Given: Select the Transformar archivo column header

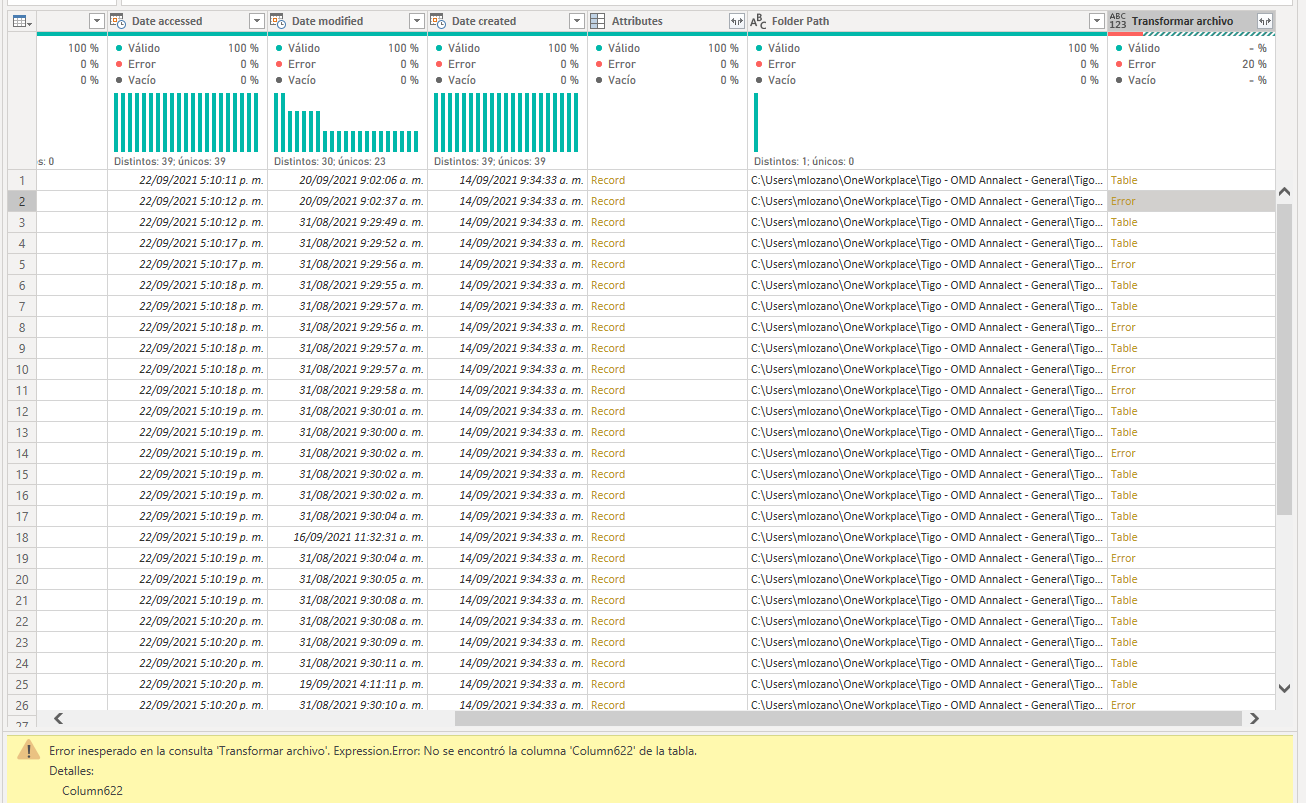Looking at the screenshot, I should click(x=1191, y=21).
